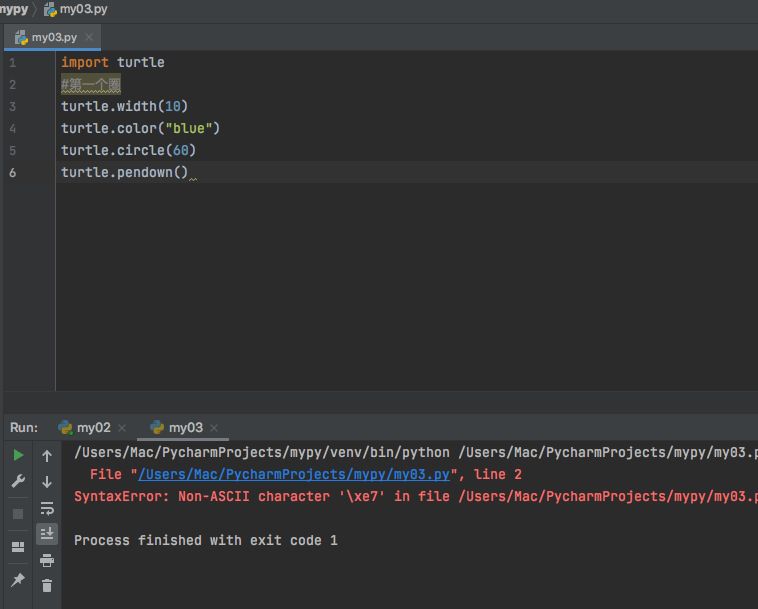Click the Restore Layout icon
The image size is (758, 609).
click(x=18, y=547)
